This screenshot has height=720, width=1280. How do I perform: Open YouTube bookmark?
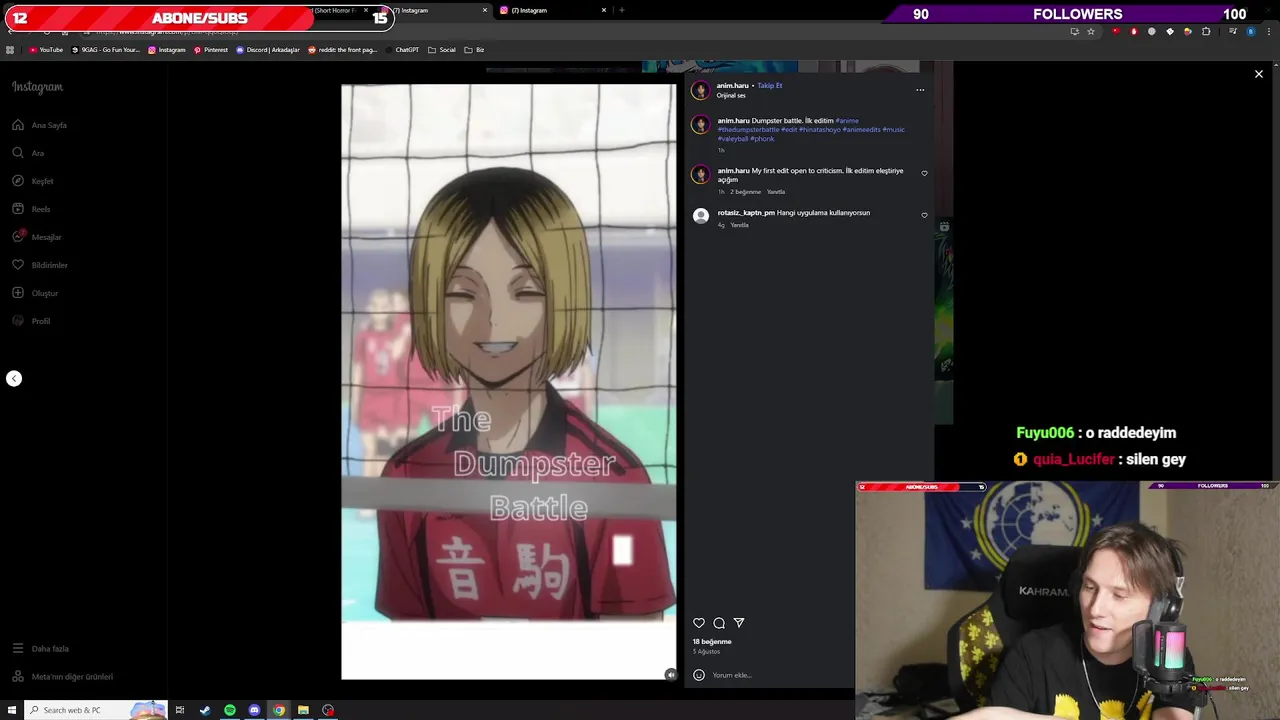[x=46, y=50]
